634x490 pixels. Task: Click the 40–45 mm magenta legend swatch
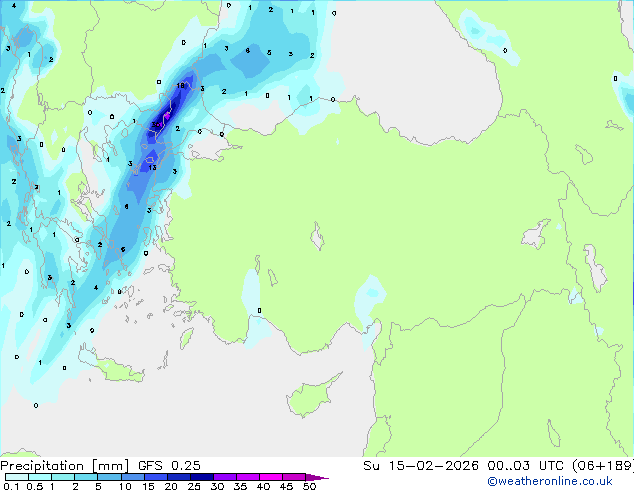click(271, 477)
